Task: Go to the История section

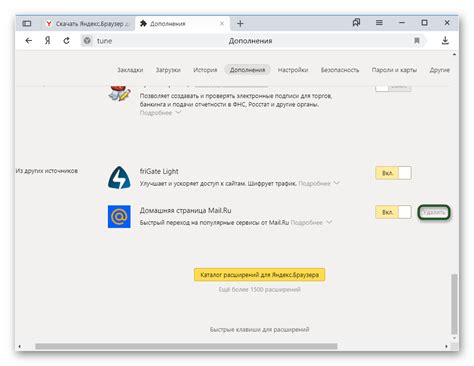Action: pos(205,70)
